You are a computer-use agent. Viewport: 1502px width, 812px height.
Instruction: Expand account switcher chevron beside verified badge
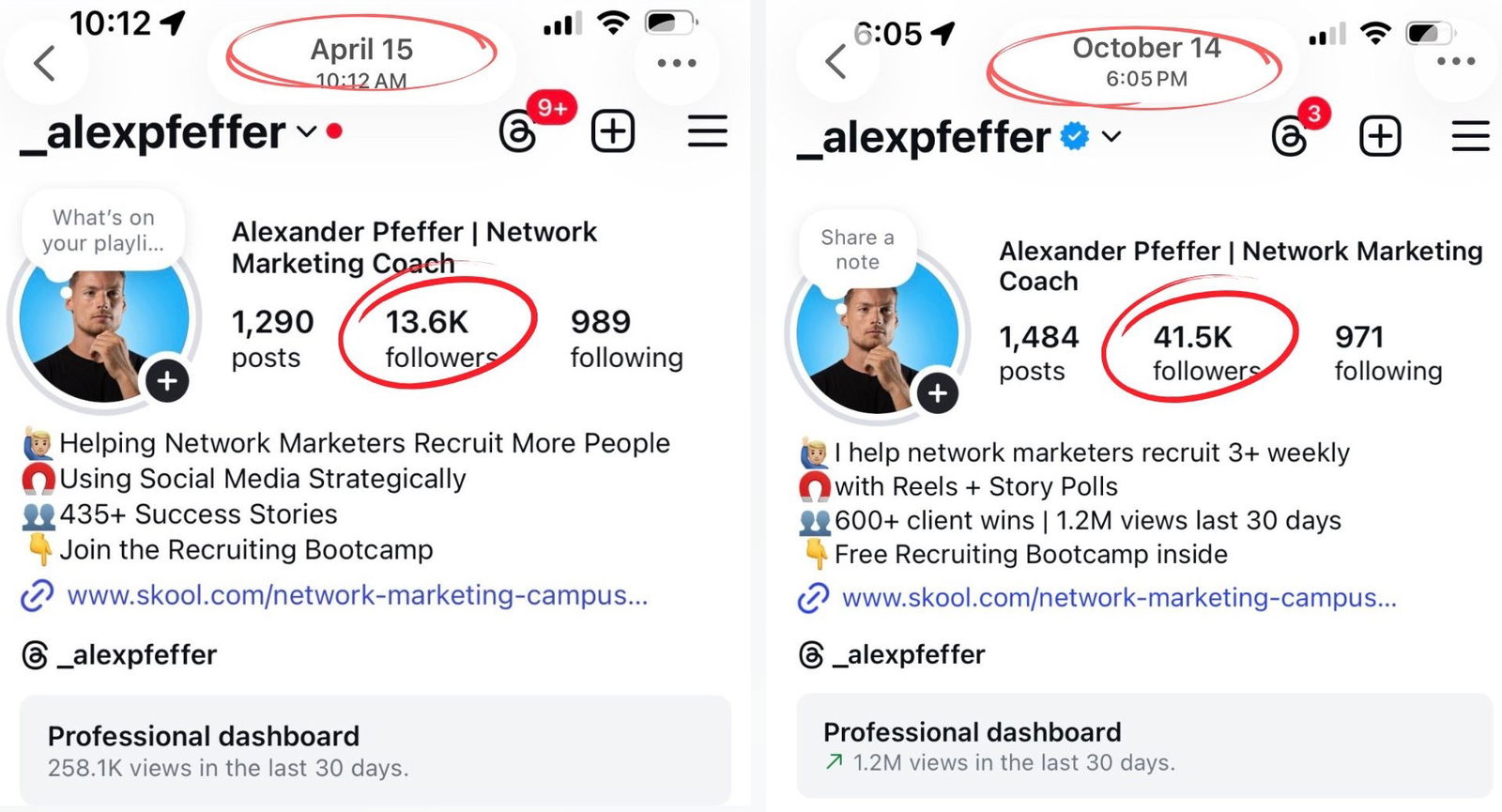click(x=1111, y=137)
